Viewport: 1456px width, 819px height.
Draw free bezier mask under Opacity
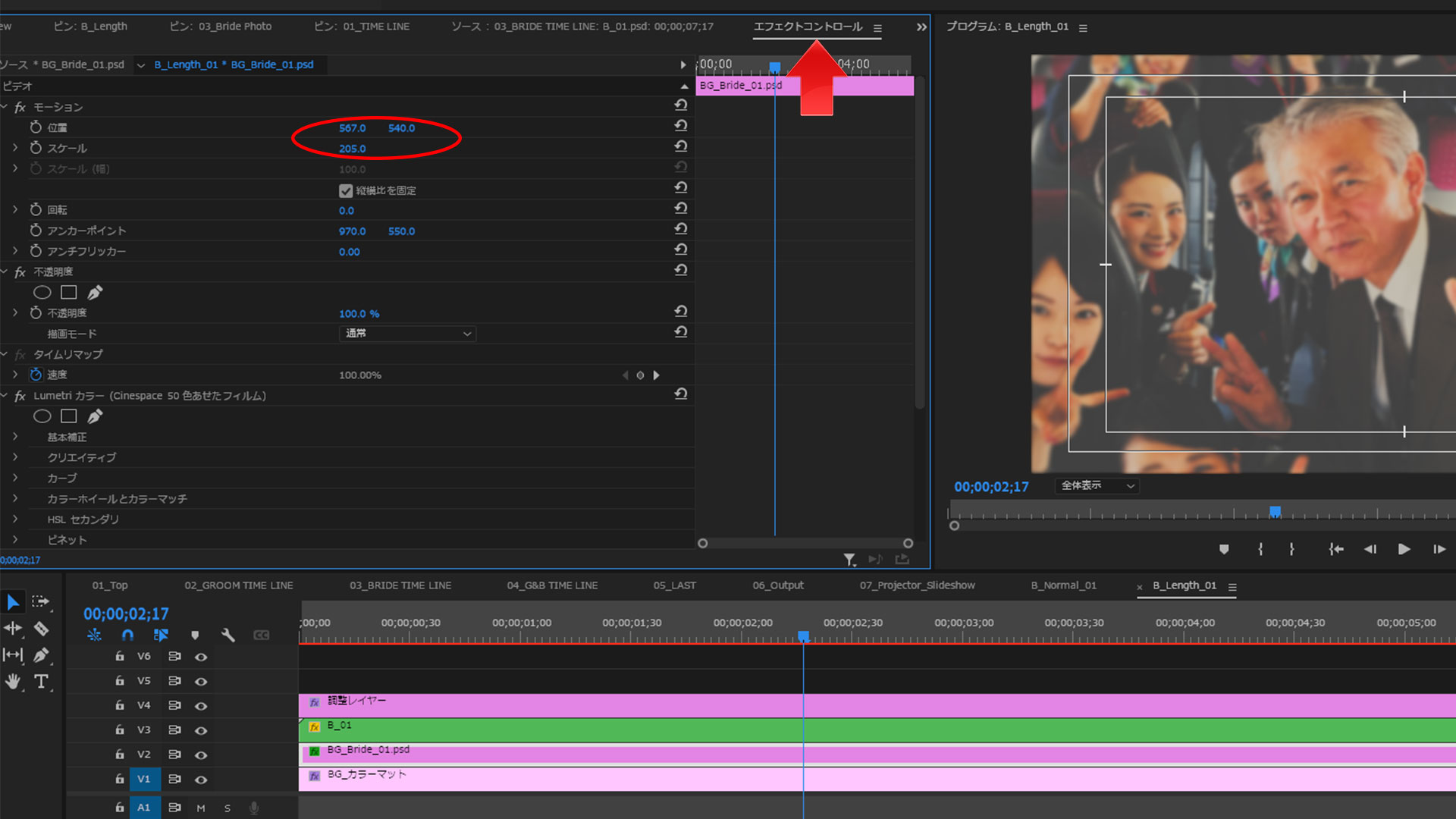pyautogui.click(x=95, y=293)
